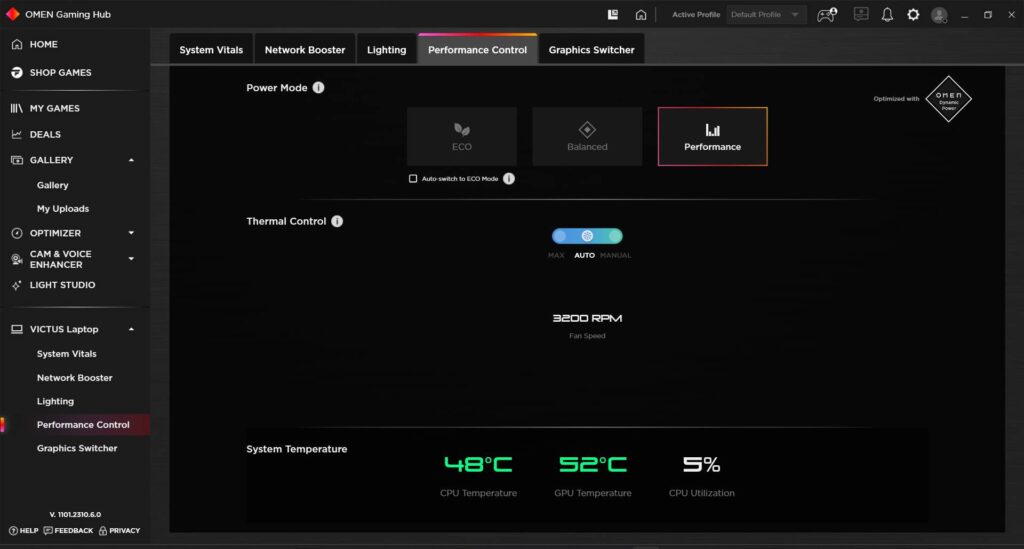Viewport: 1024px width, 549px height.
Task: Click the Gallery sidebar icon
Action: coord(17,160)
